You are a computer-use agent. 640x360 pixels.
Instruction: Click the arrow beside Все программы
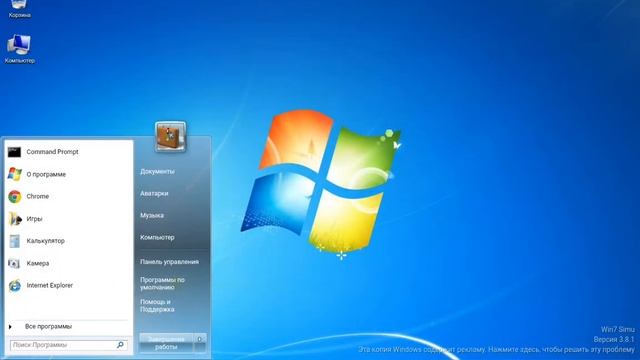click(10, 327)
